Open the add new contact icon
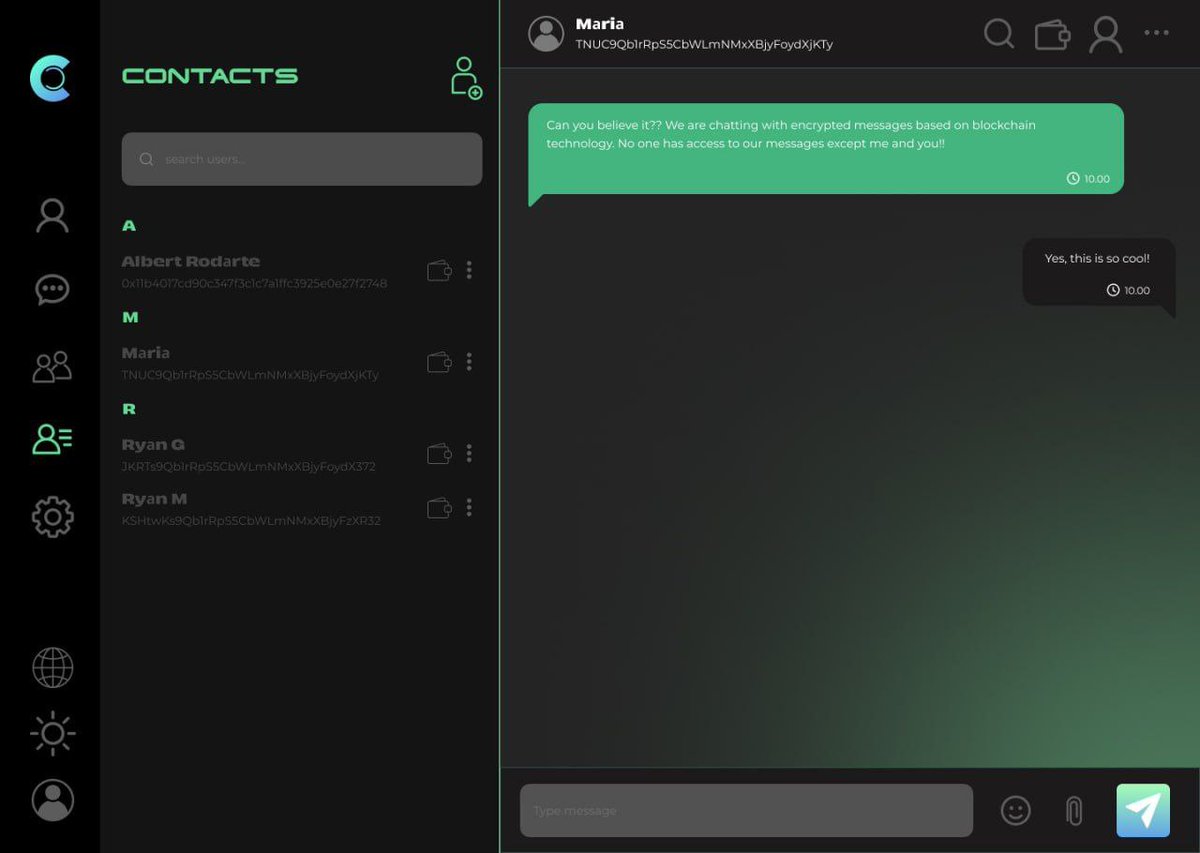The height and width of the screenshot is (853, 1200). coord(466,79)
